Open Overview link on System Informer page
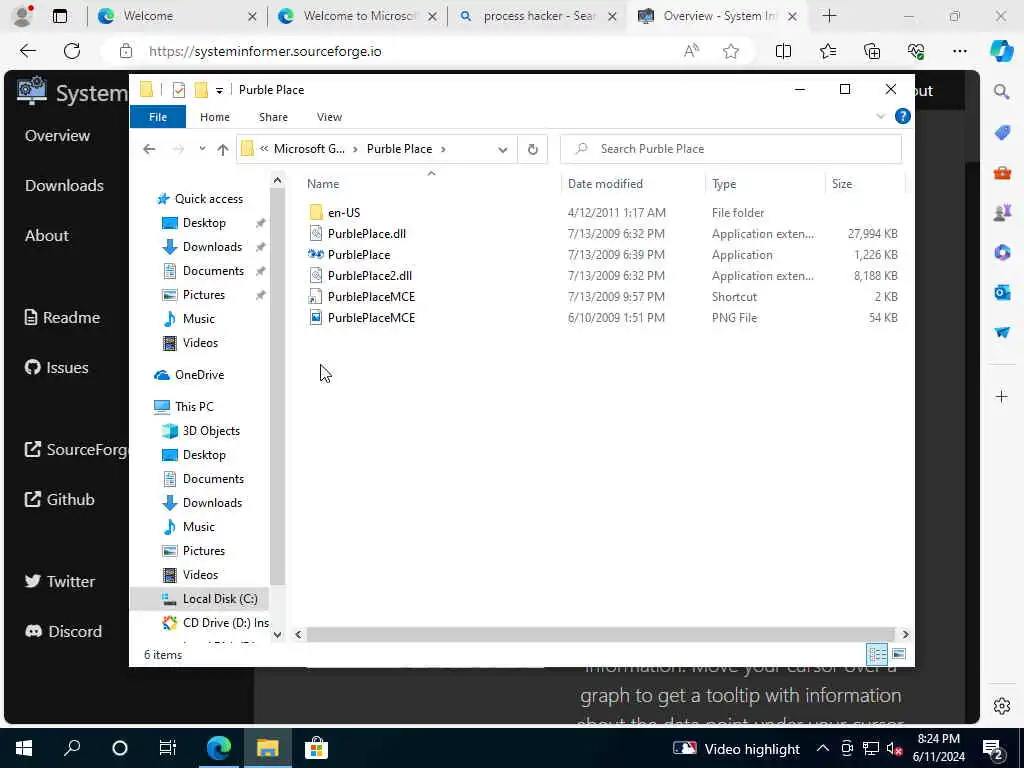This screenshot has width=1024, height=768. pos(57,136)
